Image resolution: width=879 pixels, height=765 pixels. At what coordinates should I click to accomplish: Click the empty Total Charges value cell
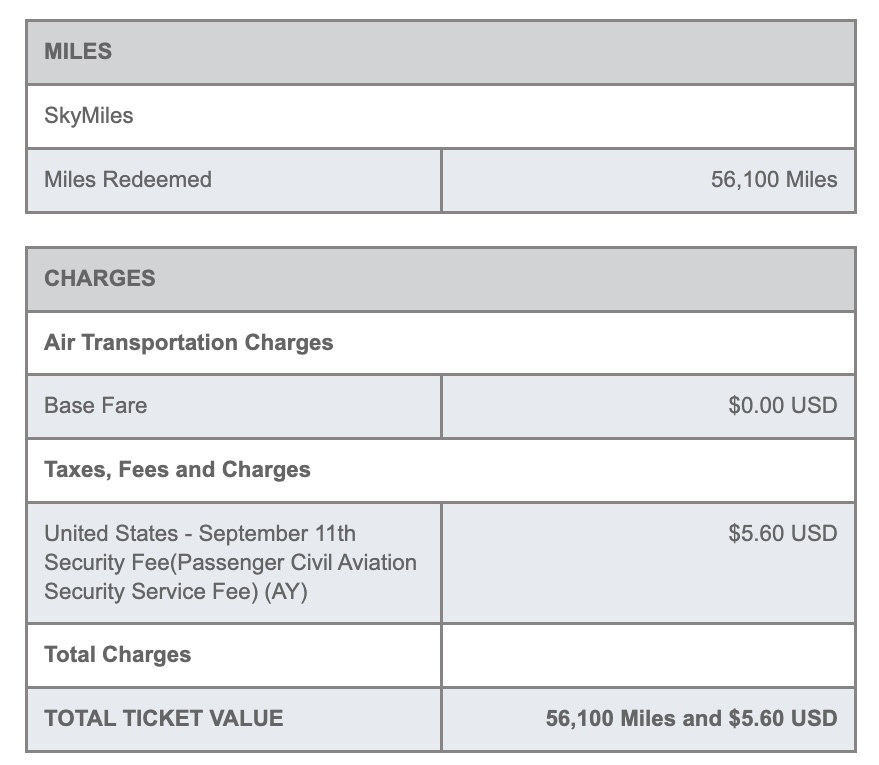pyautogui.click(x=648, y=655)
